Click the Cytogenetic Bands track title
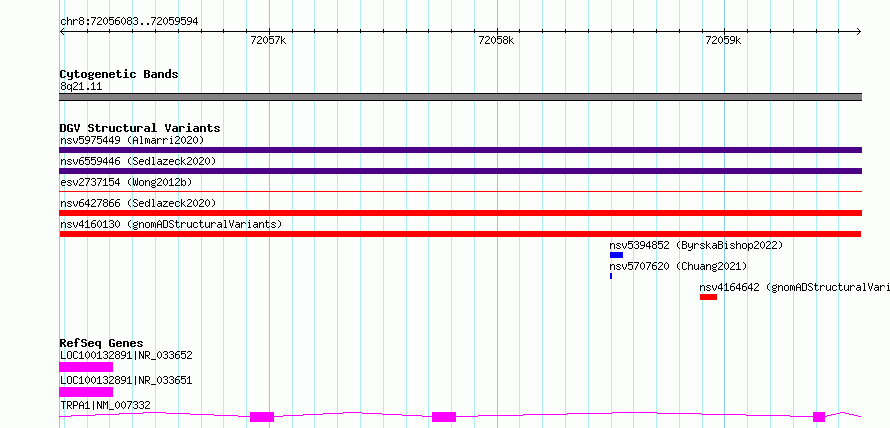890x428 pixels. [119, 74]
